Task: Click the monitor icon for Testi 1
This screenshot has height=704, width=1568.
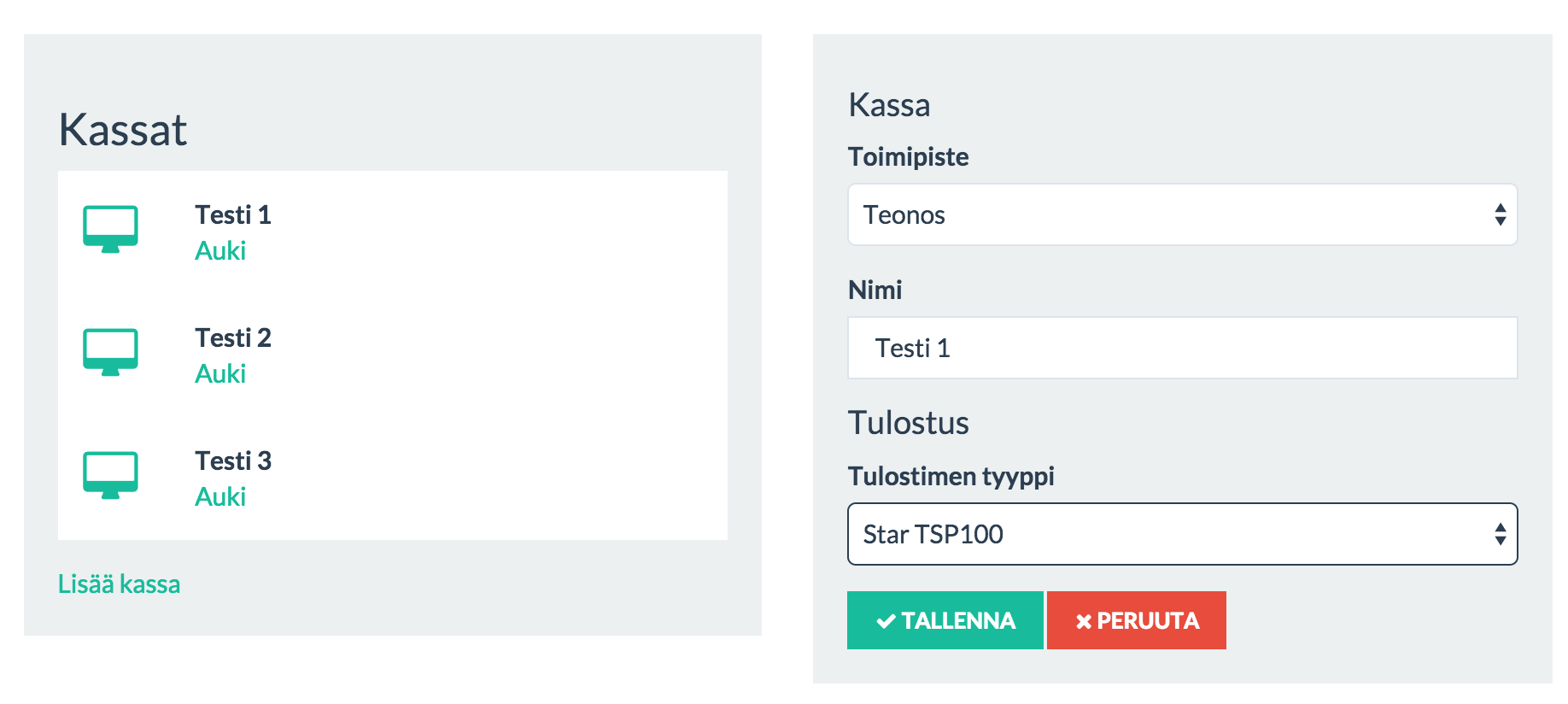Action: pyautogui.click(x=110, y=229)
